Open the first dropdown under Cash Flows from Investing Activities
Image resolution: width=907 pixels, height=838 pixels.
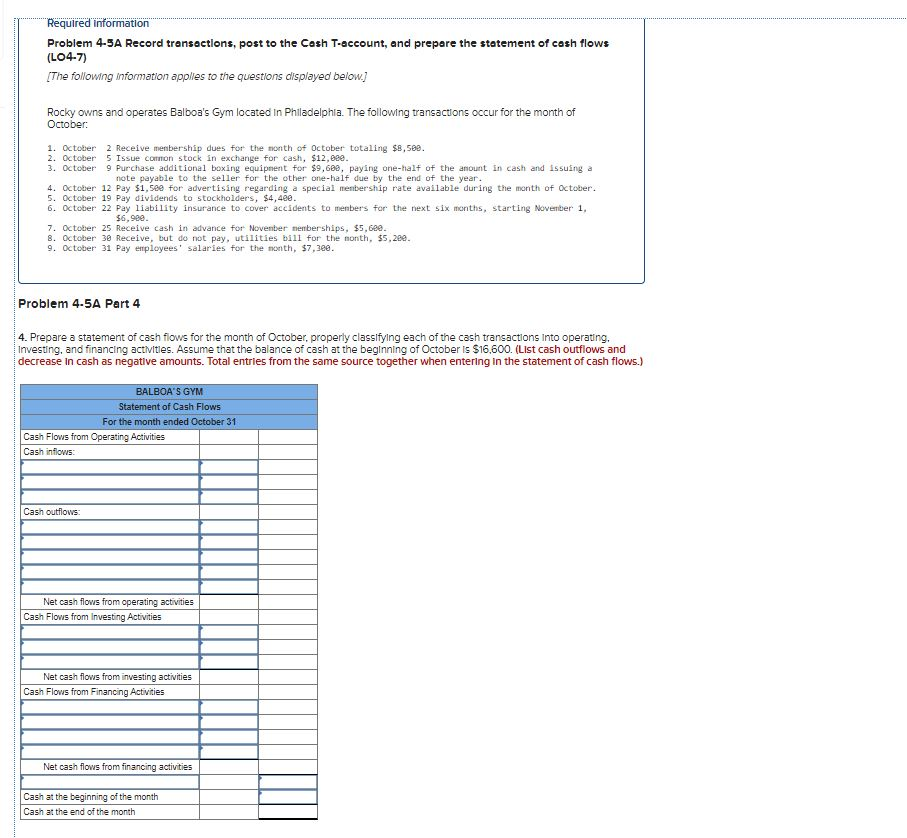pos(110,632)
